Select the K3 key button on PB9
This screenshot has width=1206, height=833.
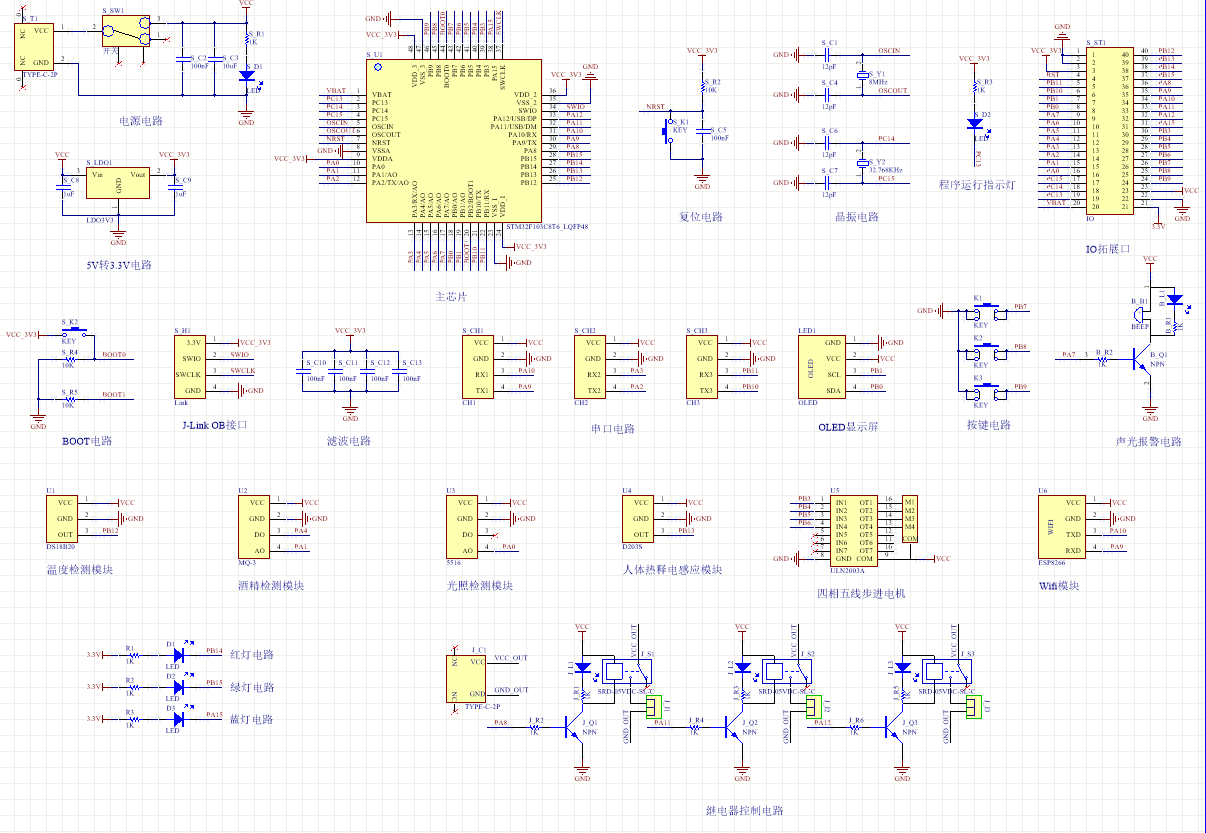click(988, 391)
